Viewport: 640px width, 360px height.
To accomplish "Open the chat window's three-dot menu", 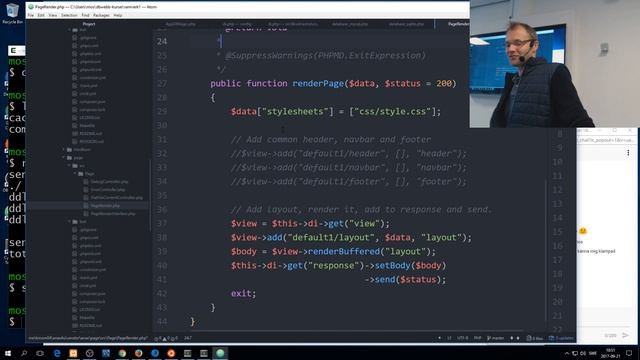I will [x=628, y=153].
